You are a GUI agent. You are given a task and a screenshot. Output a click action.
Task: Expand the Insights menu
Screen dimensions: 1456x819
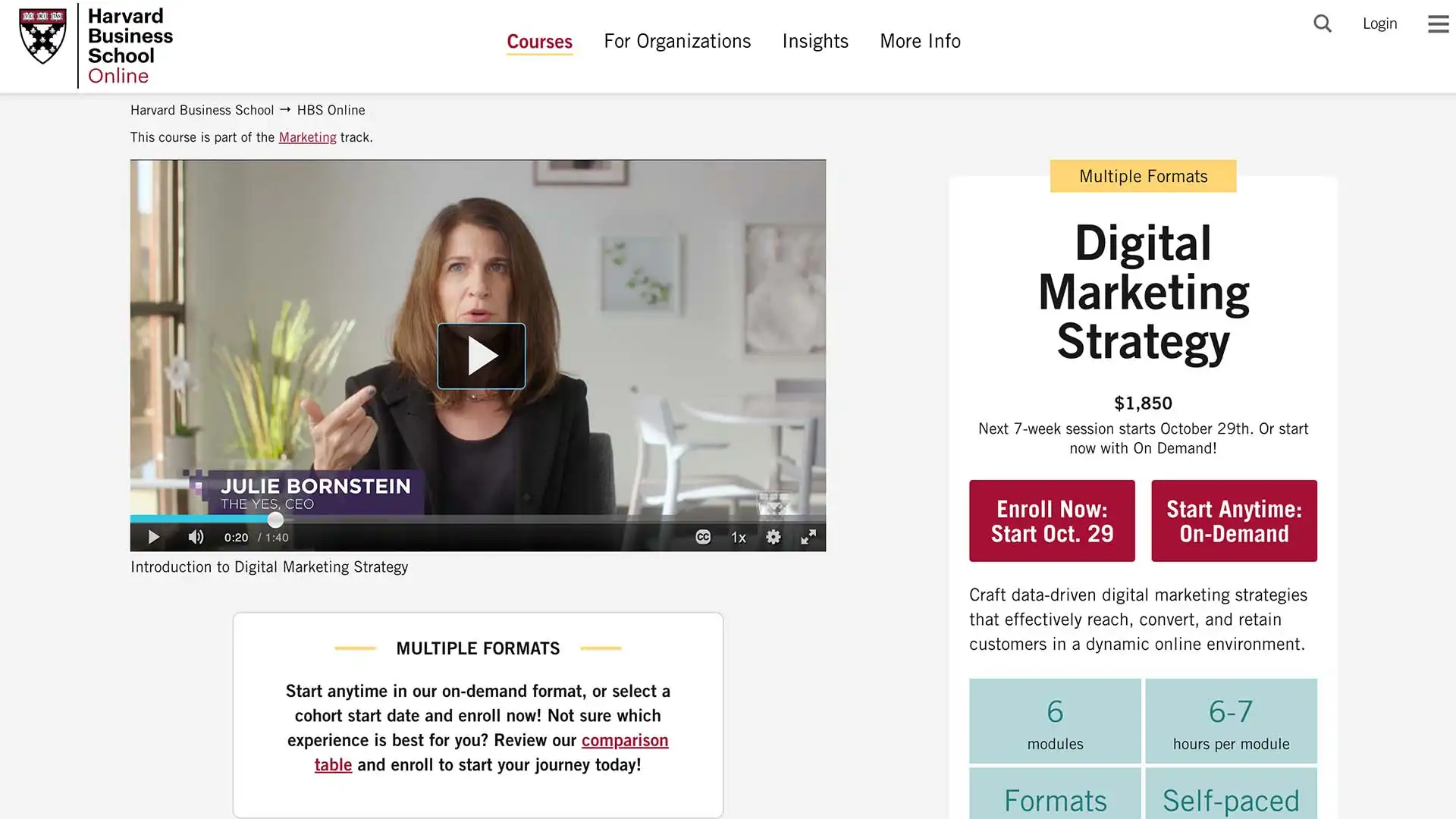pyautogui.click(x=815, y=41)
